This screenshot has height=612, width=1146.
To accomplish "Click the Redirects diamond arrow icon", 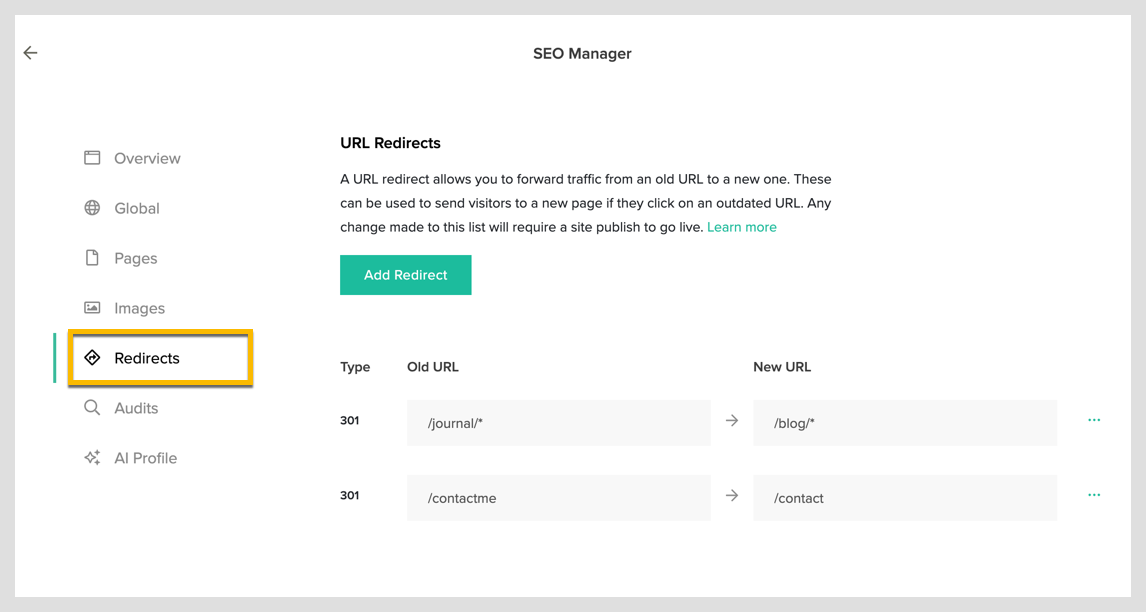I will (x=92, y=358).
